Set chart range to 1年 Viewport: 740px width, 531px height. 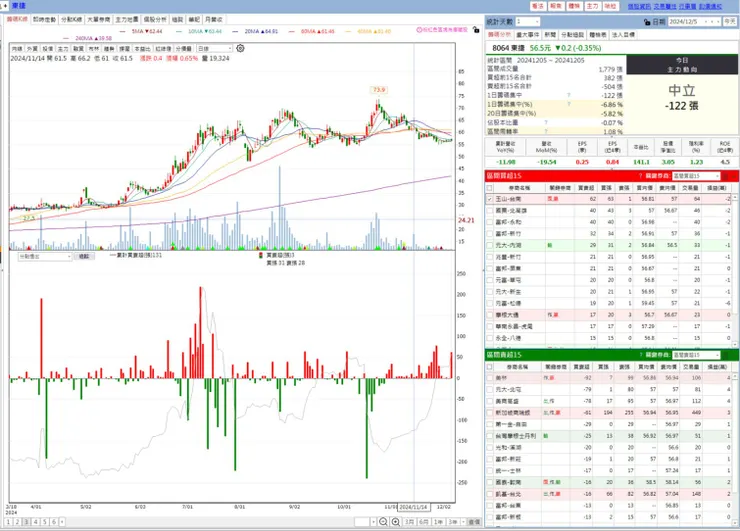(438, 522)
